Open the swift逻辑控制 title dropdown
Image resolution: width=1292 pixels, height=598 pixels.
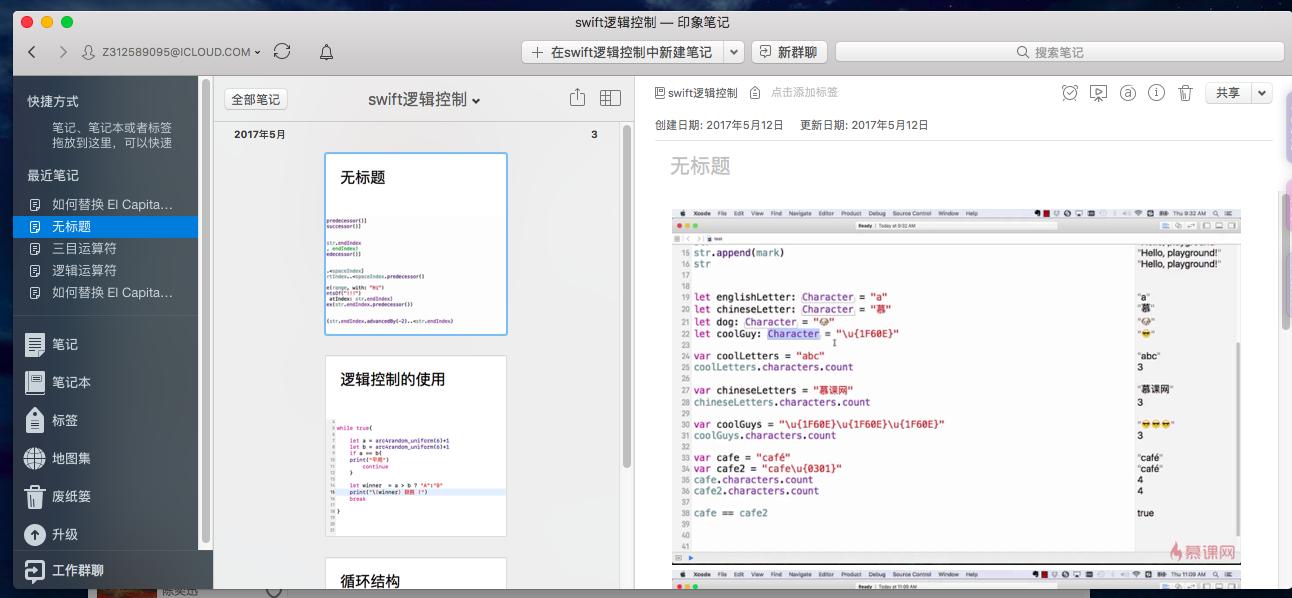tap(475, 97)
